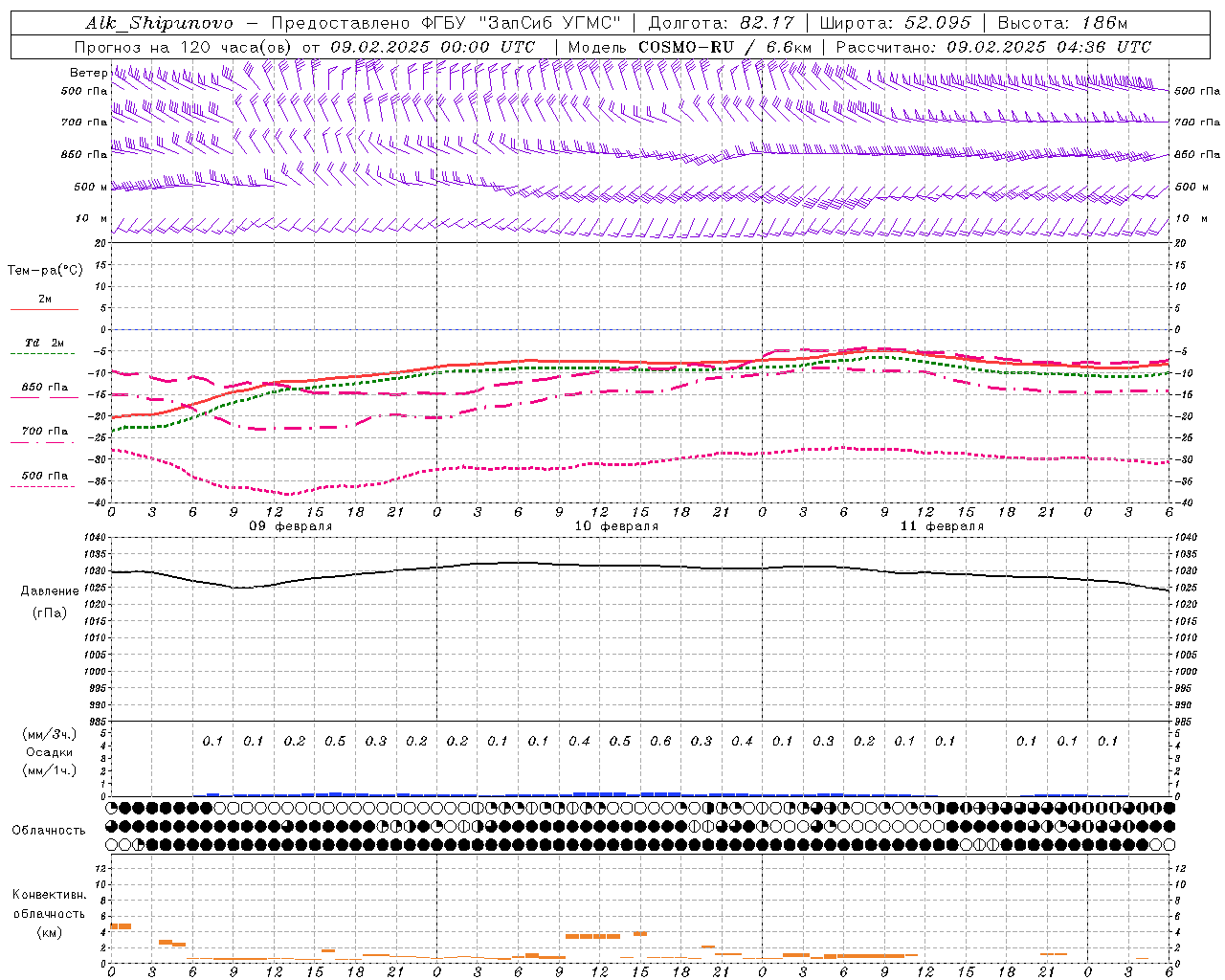Click the model label 'COSMO-RU / 6.6км'

(x=725, y=47)
